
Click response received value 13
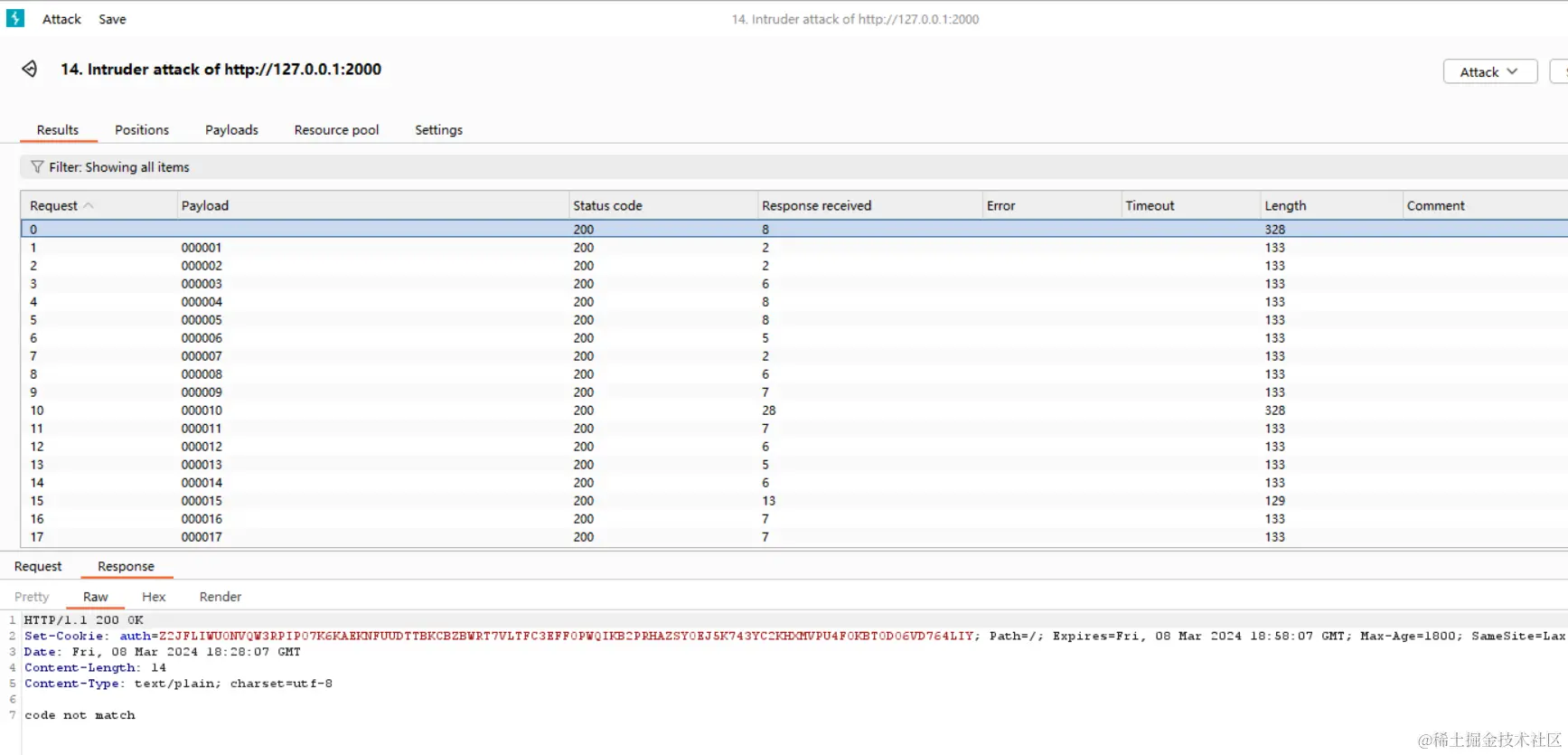coord(769,501)
